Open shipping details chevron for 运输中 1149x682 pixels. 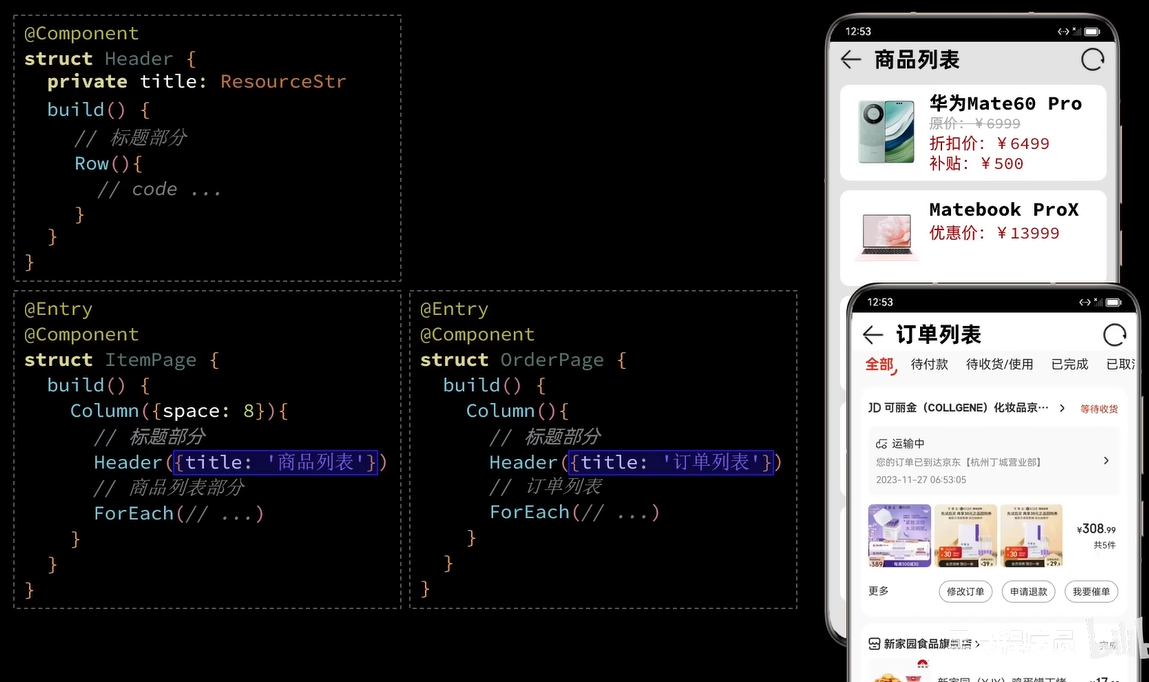(x=1106, y=461)
